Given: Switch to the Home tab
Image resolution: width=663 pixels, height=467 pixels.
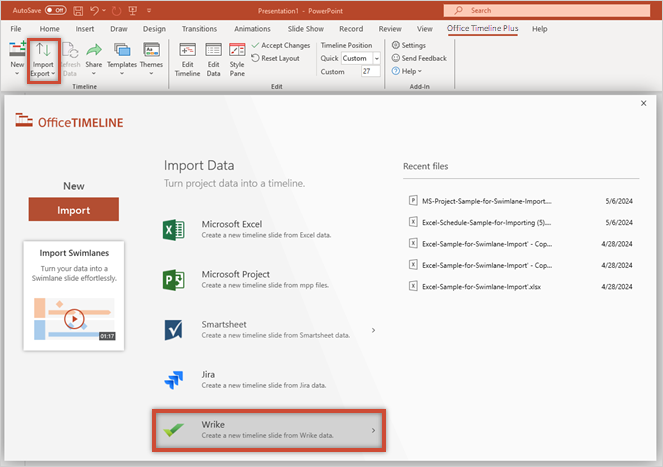Looking at the screenshot, I should pos(49,29).
